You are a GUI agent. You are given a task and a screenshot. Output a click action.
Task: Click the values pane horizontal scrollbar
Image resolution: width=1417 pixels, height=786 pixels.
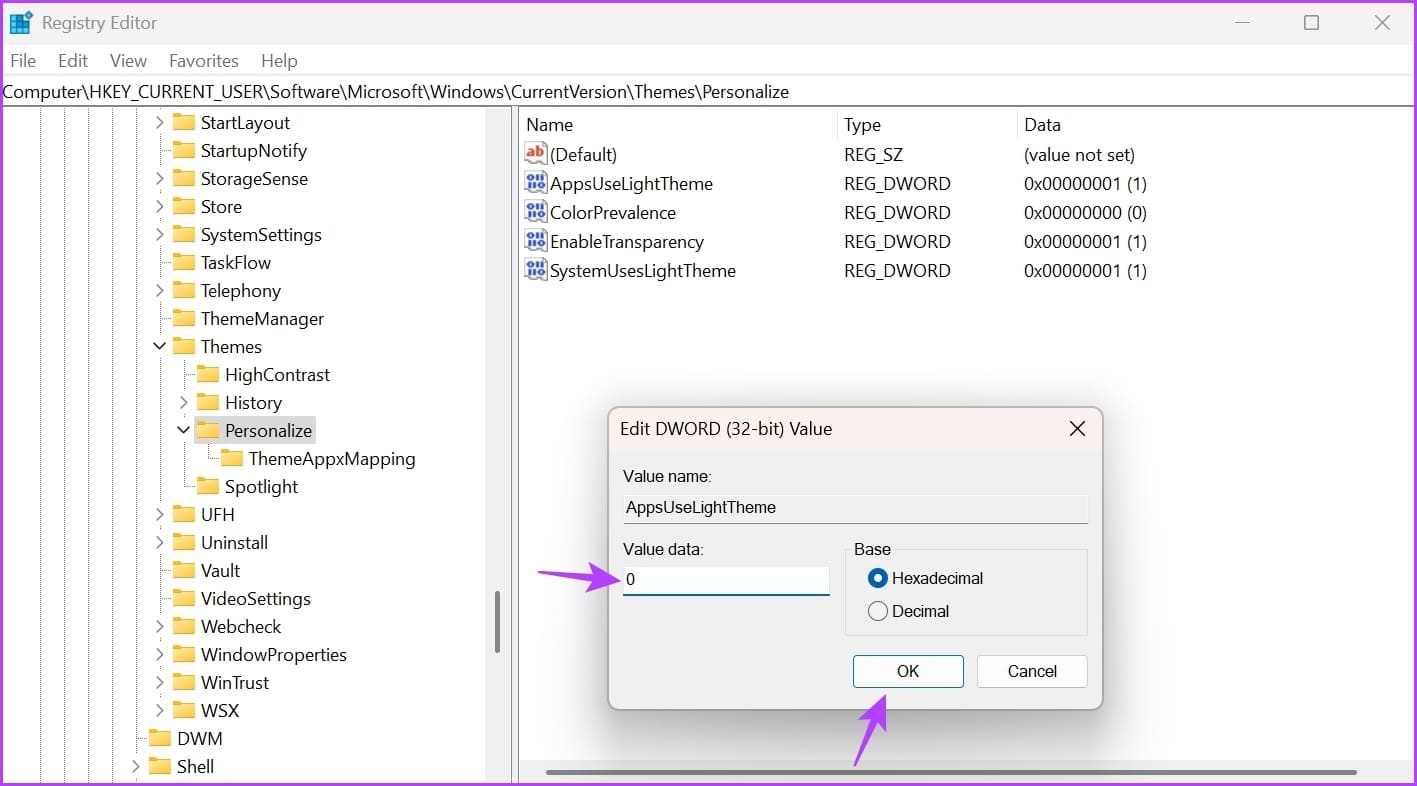coord(951,772)
